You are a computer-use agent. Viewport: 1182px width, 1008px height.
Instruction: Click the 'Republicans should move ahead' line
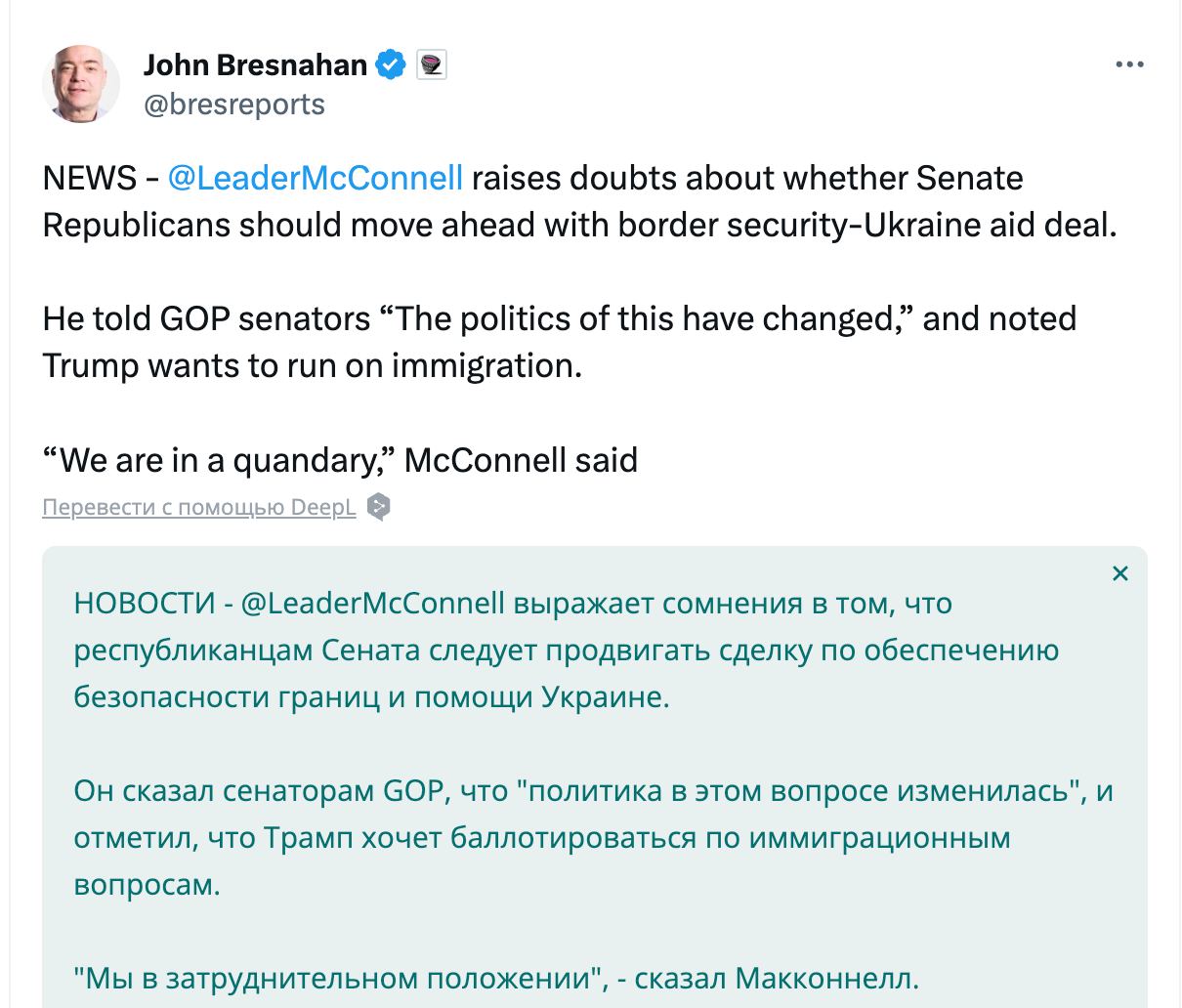(579, 225)
